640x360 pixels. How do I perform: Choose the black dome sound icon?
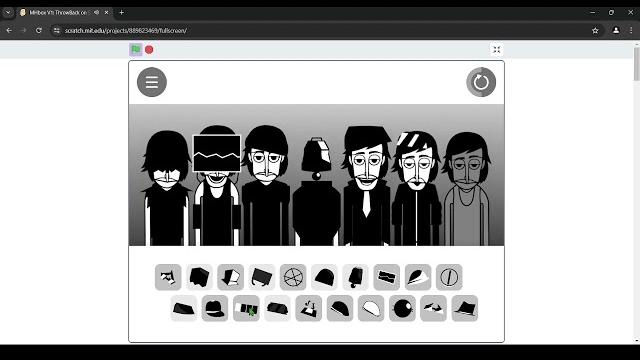tap(324, 277)
